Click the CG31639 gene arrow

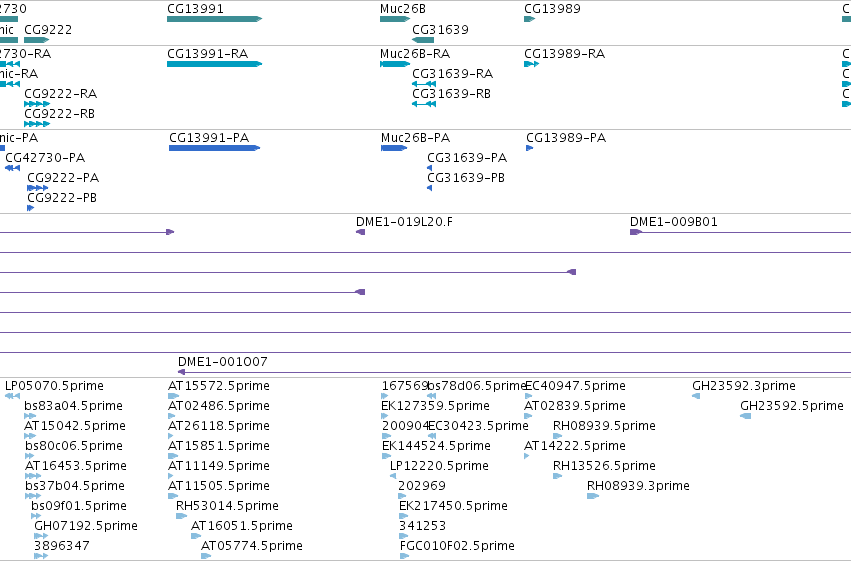coord(423,40)
